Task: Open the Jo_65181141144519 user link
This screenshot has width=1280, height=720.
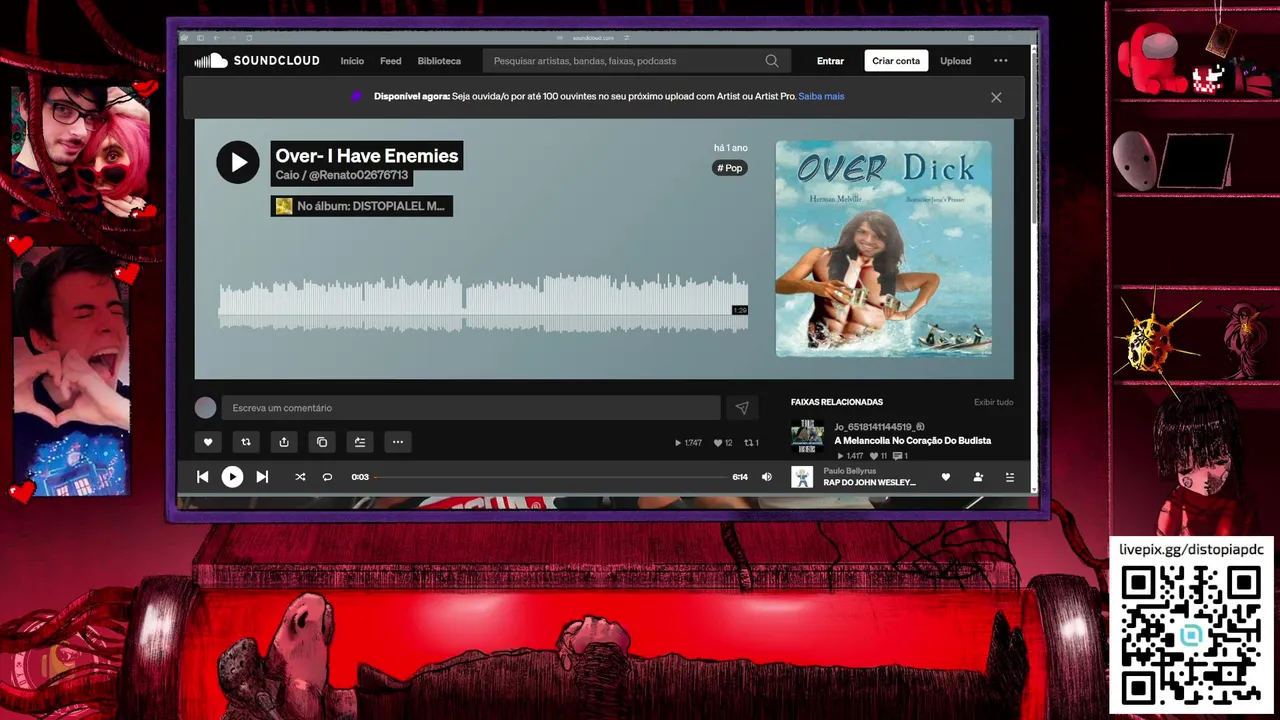Action: pyautogui.click(x=880, y=427)
